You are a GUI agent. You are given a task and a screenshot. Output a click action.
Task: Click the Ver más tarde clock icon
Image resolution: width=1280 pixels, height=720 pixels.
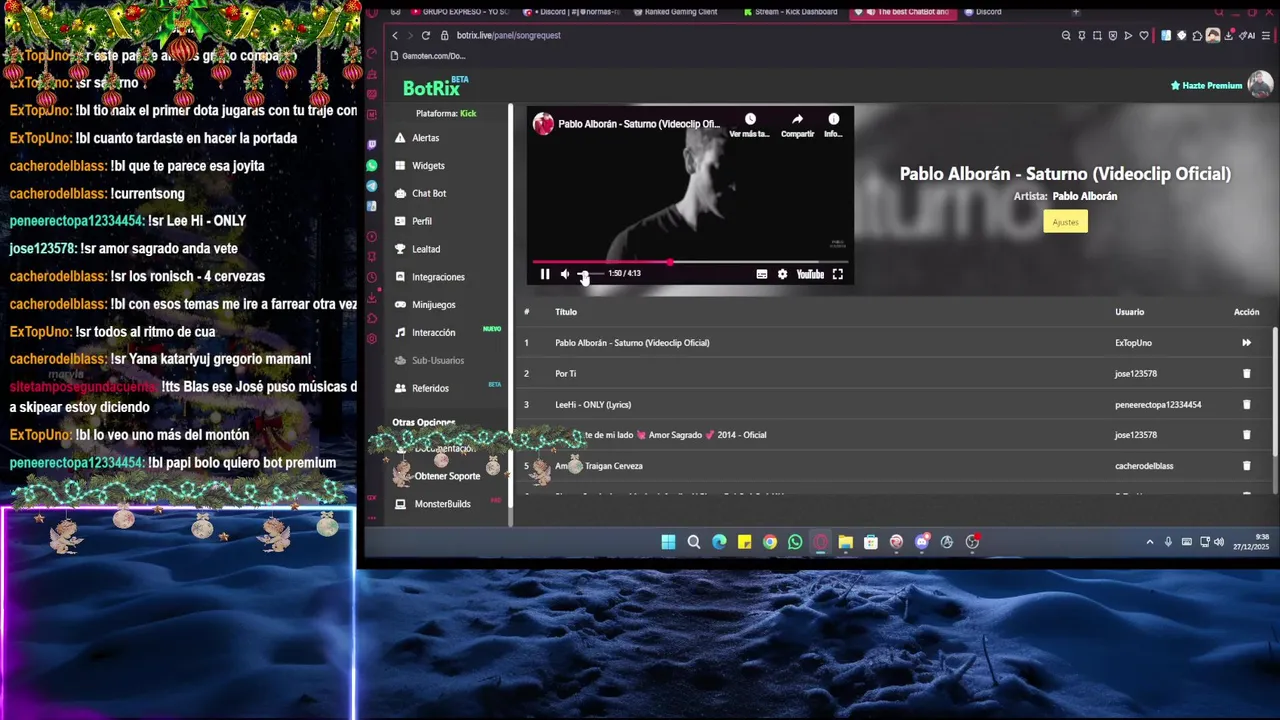750,120
